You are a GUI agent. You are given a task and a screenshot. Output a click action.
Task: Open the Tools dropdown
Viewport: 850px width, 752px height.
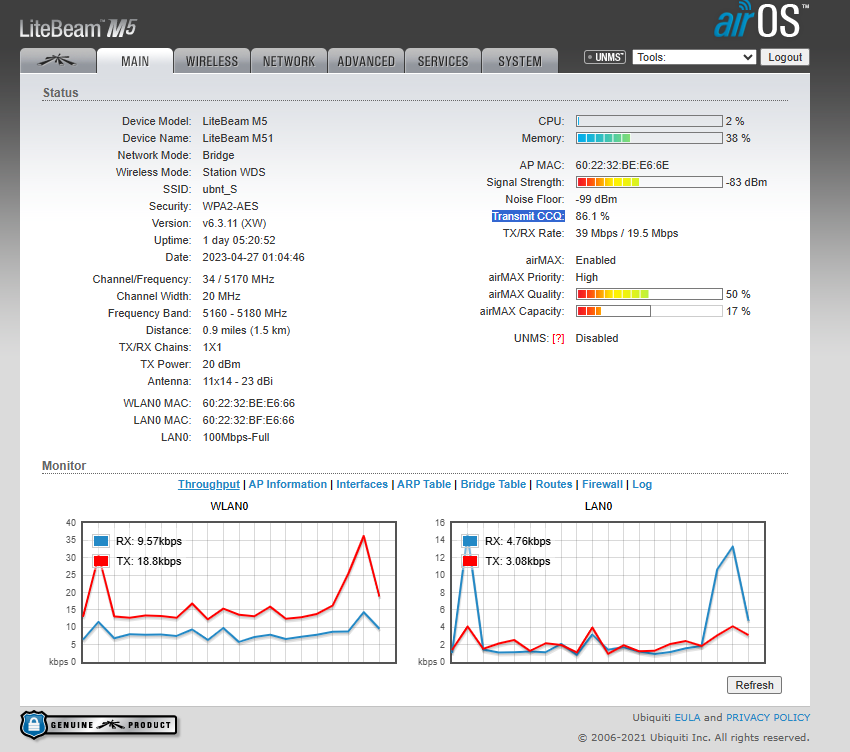point(694,58)
